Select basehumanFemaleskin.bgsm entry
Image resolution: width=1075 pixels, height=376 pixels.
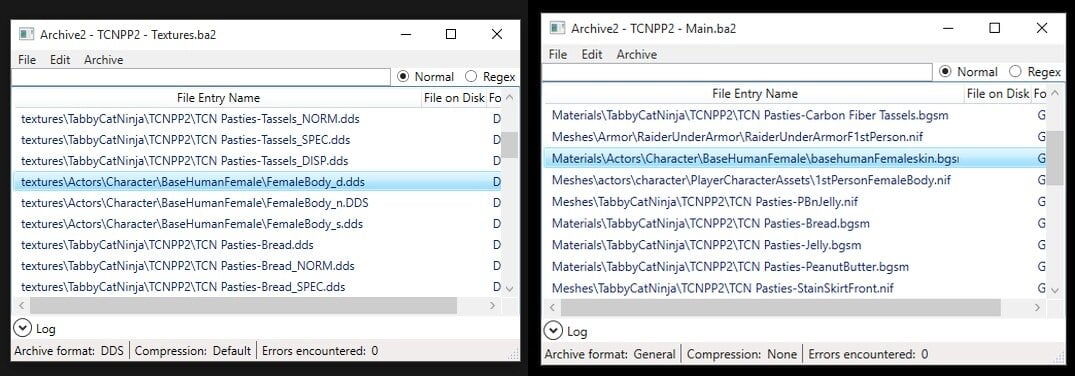(x=795, y=158)
